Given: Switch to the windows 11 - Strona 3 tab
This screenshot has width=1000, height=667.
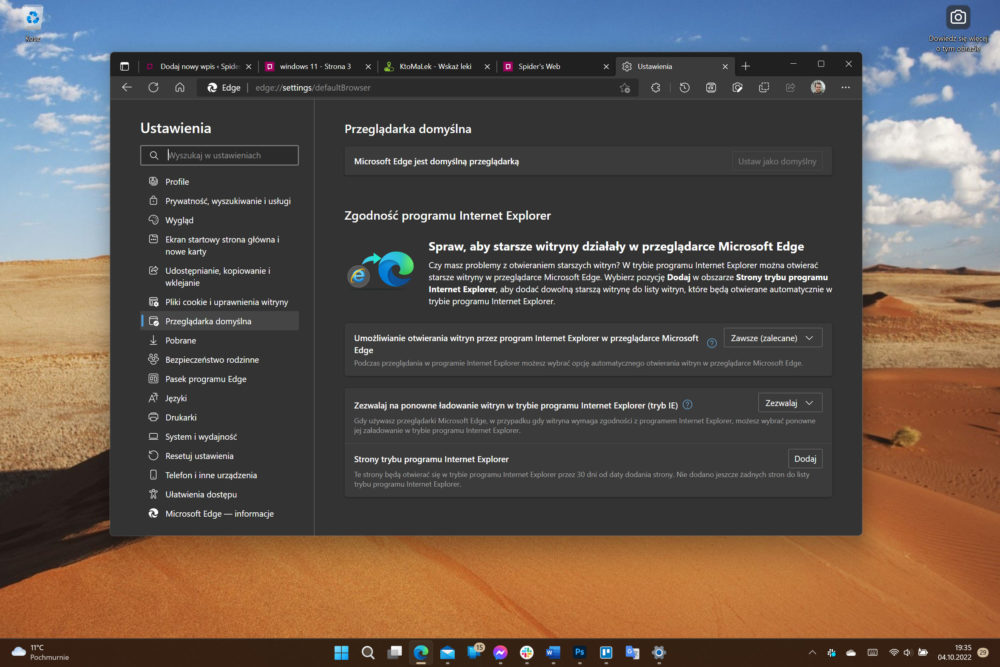Looking at the screenshot, I should (316, 66).
